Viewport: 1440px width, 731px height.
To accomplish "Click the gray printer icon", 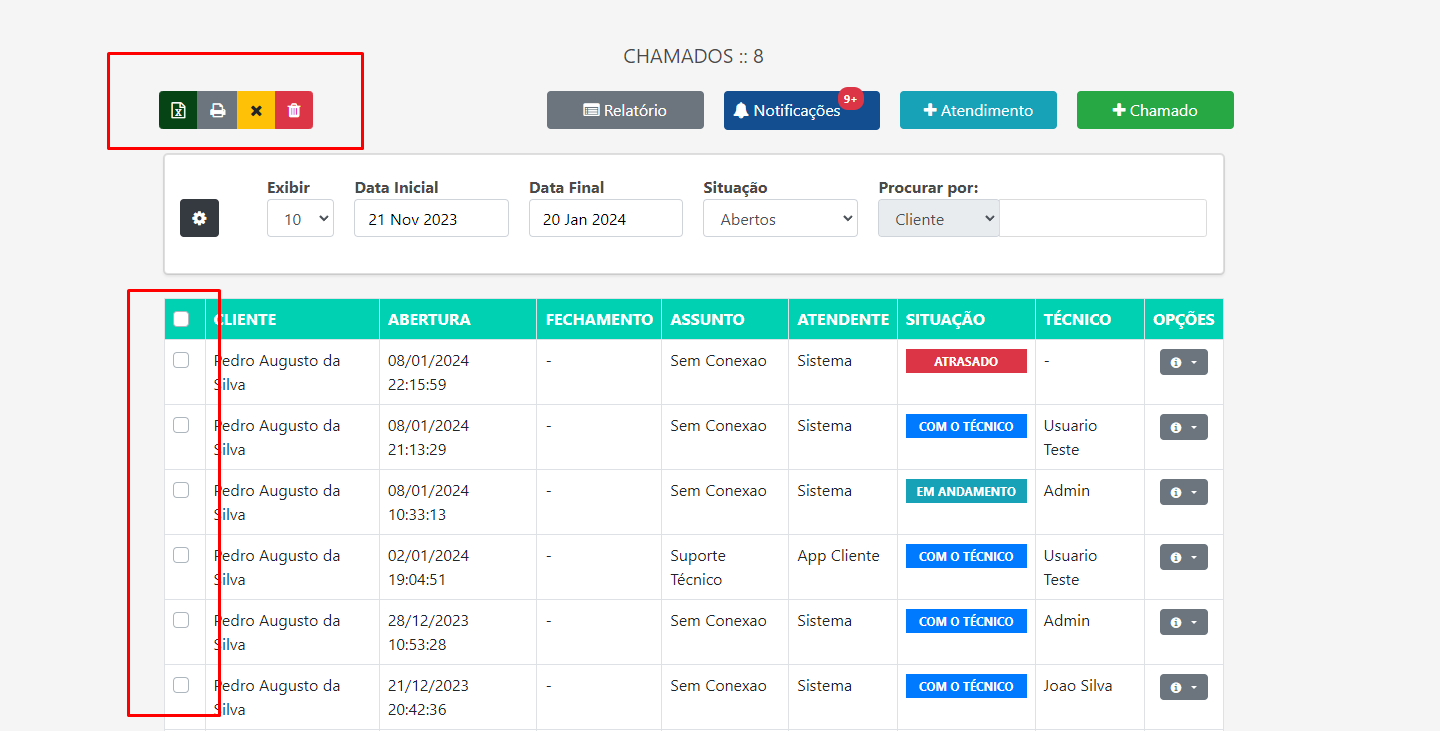I will [x=217, y=110].
